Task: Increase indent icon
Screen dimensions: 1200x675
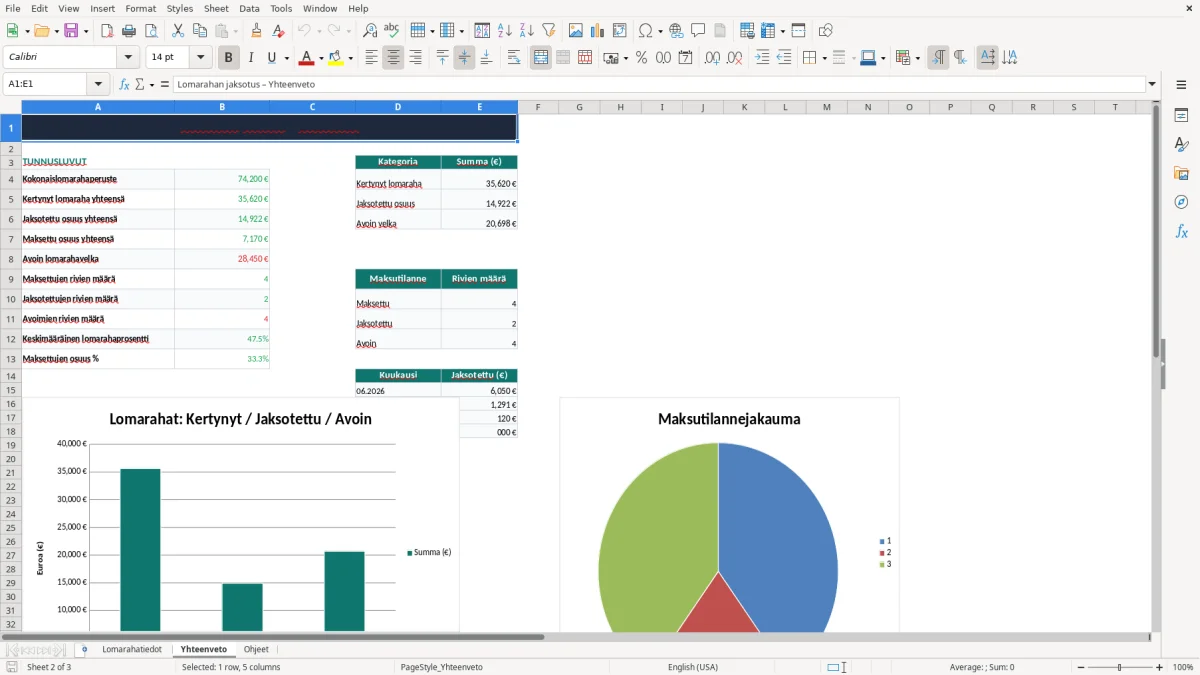Action: (762, 58)
